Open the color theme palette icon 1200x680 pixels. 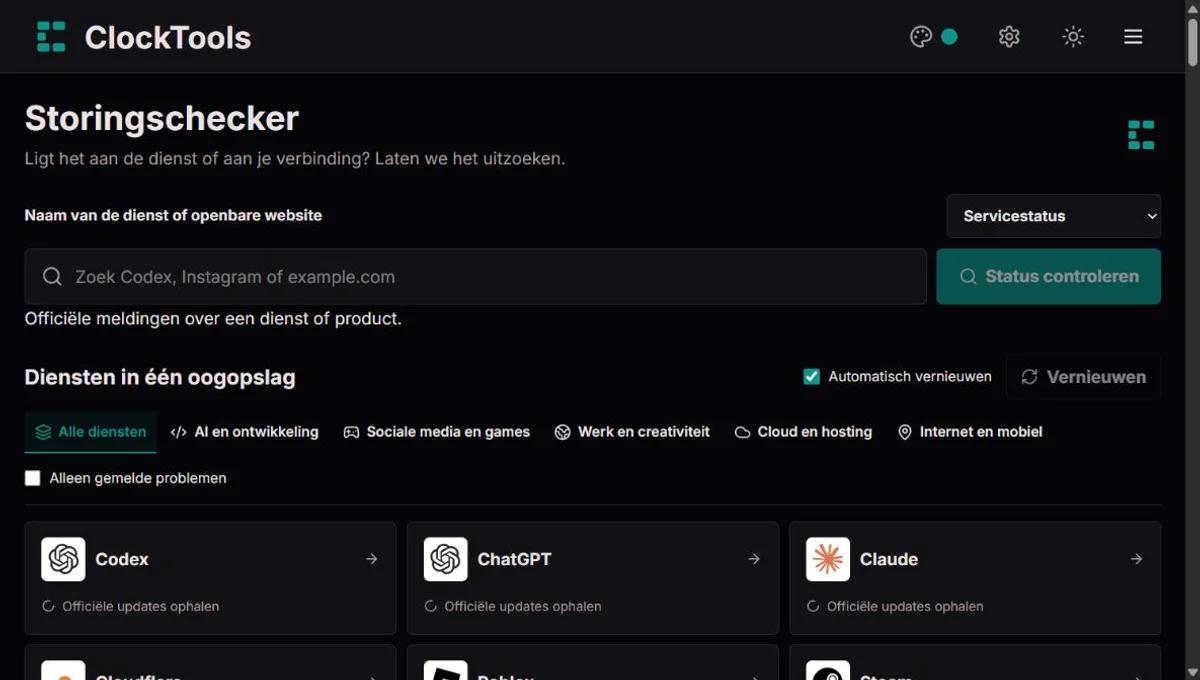(921, 37)
